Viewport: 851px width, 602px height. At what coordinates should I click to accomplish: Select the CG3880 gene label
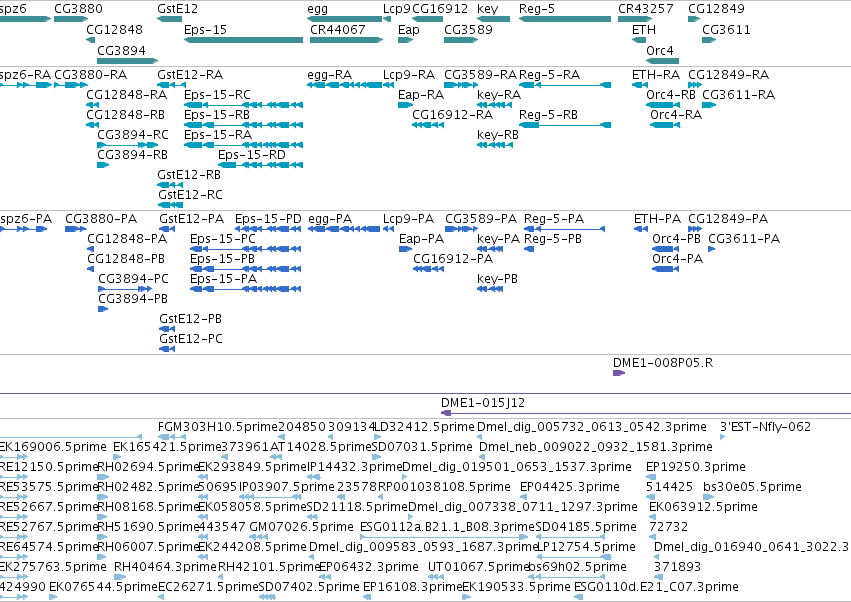[78, 9]
